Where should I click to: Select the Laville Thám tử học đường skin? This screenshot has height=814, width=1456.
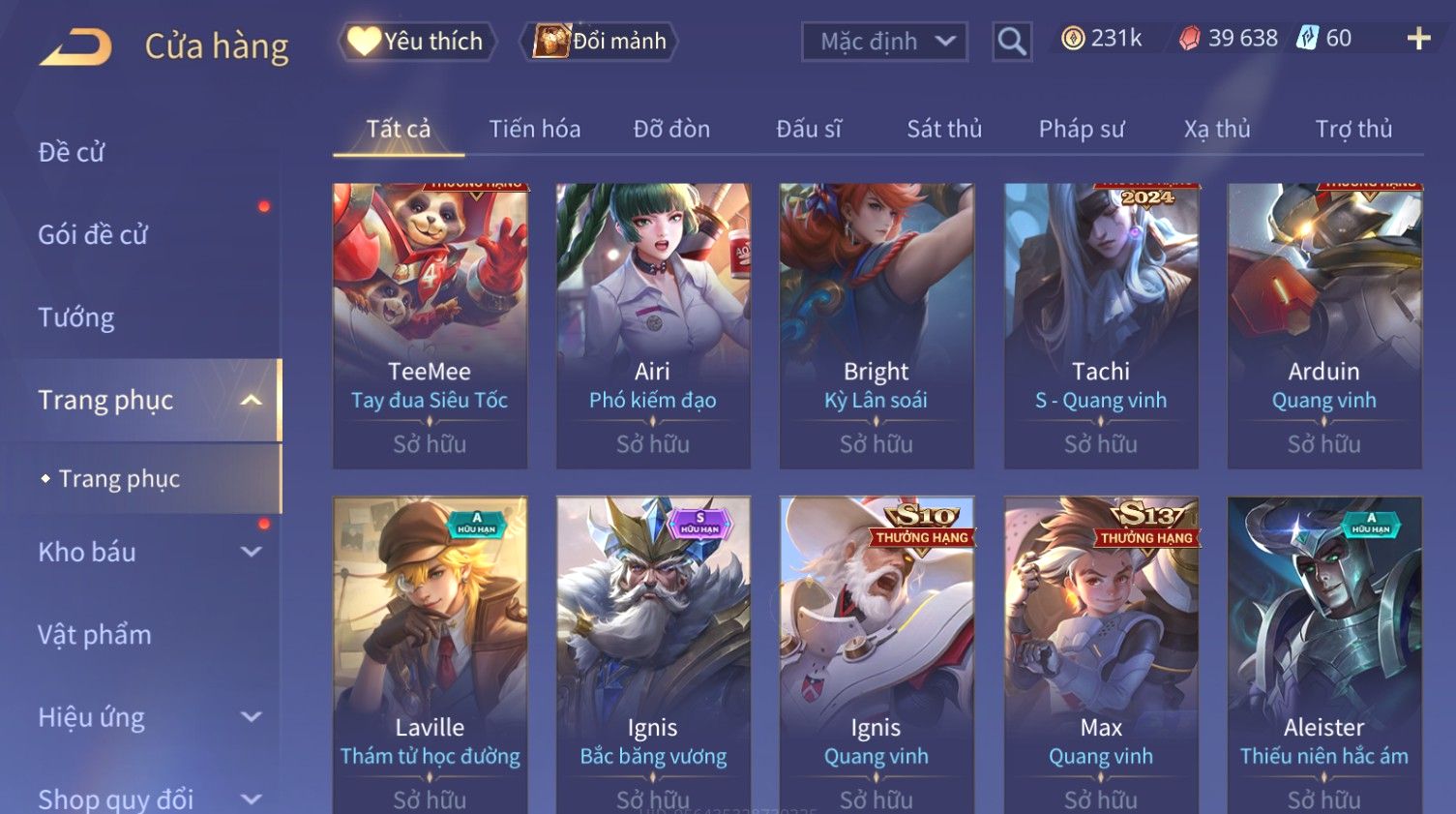pos(430,655)
